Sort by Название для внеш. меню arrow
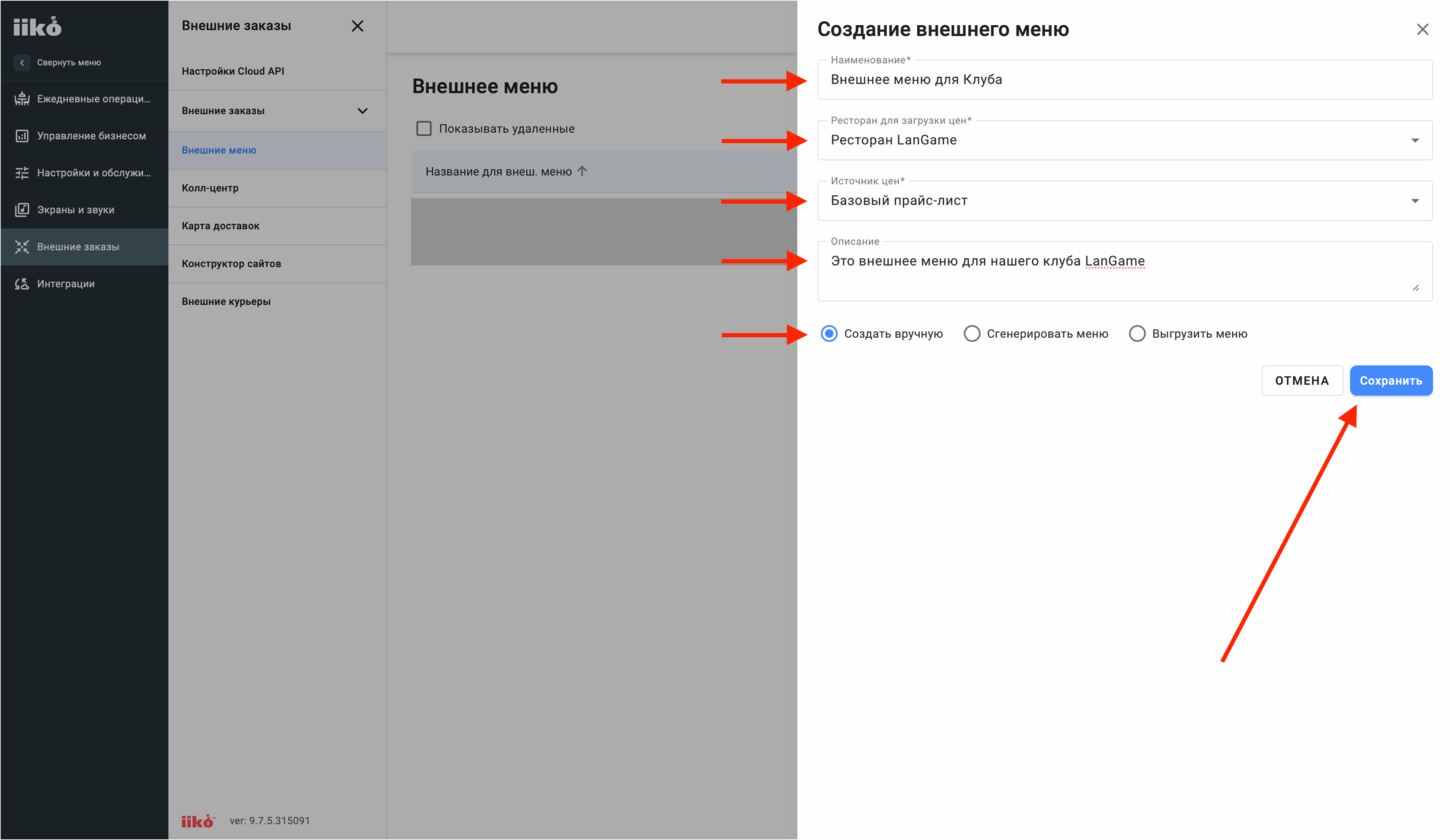Viewport: 1450px width, 840px height. [x=582, y=171]
